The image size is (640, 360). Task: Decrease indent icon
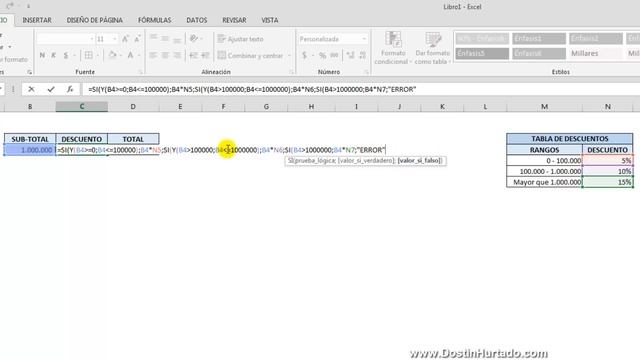pos(193,55)
